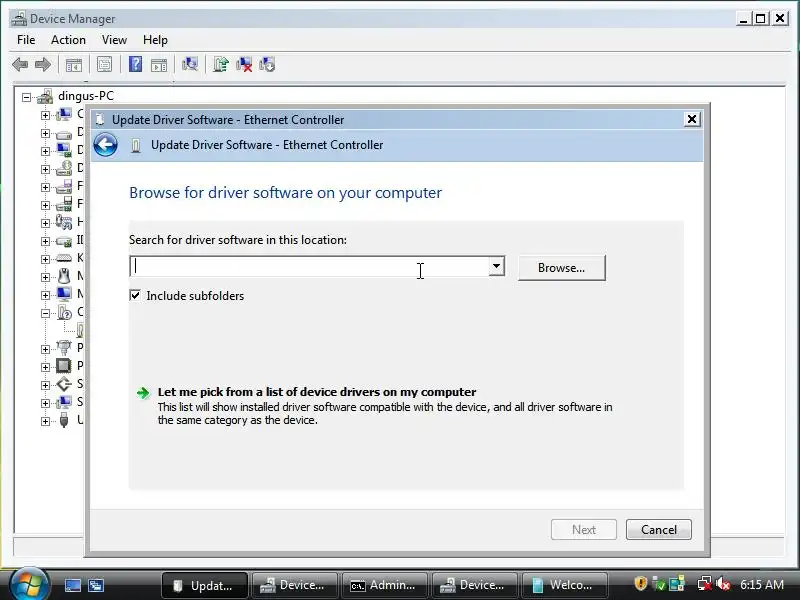Expand the Display adapters node
The width and height of the screenshot is (800, 600).
[45, 151]
